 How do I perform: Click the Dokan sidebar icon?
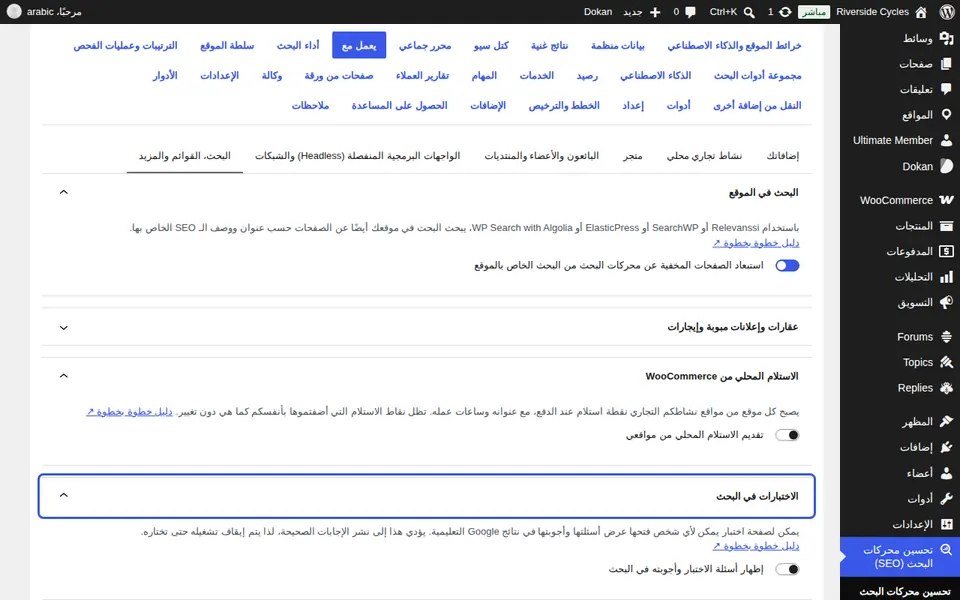point(946,166)
